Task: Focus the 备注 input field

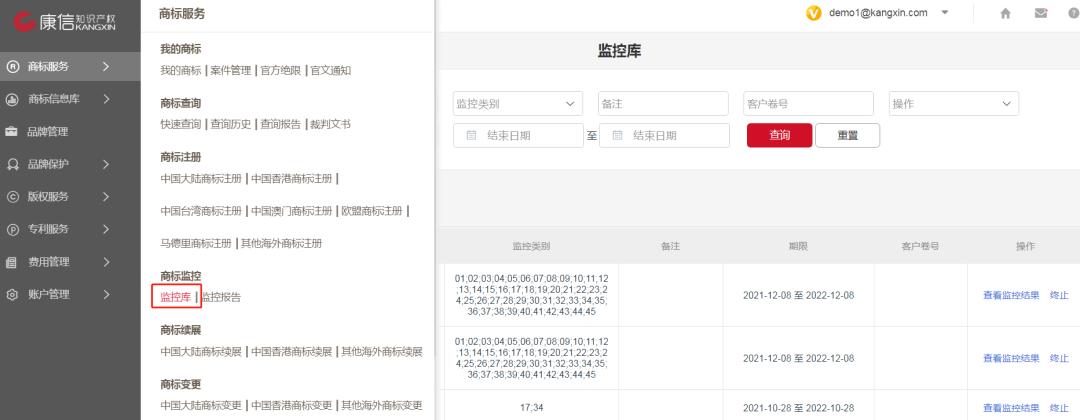Action: click(663, 104)
